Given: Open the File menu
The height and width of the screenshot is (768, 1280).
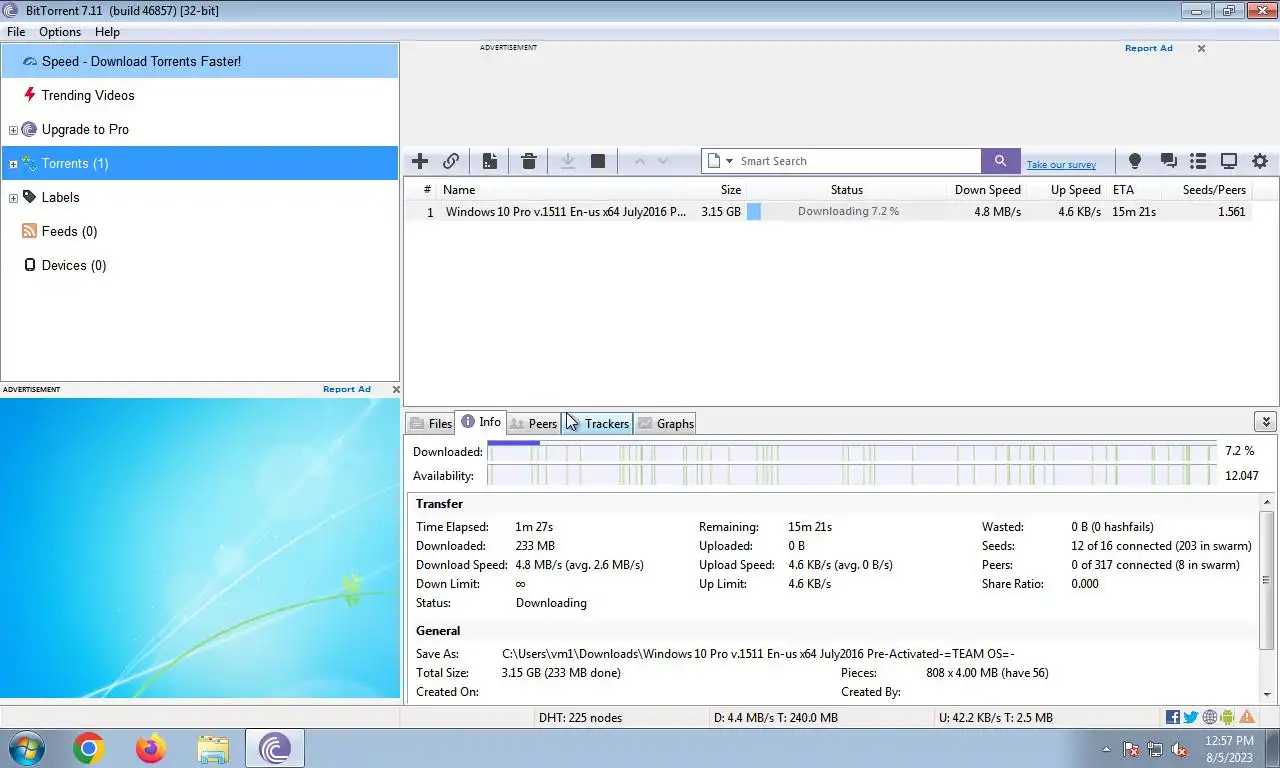Looking at the screenshot, I should point(16,32).
